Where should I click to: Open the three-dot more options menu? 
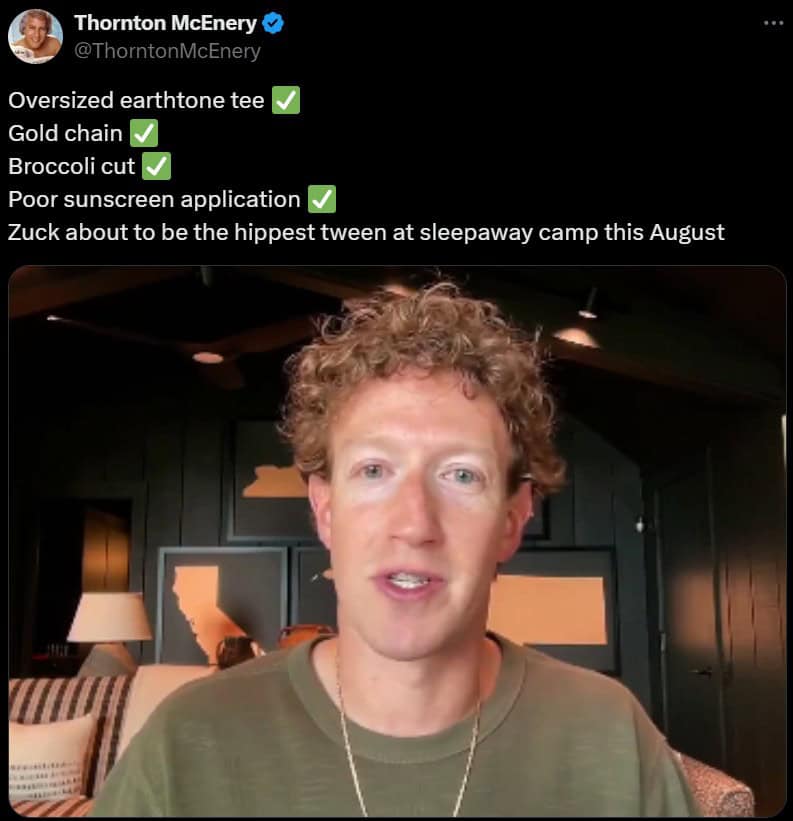pos(773,23)
